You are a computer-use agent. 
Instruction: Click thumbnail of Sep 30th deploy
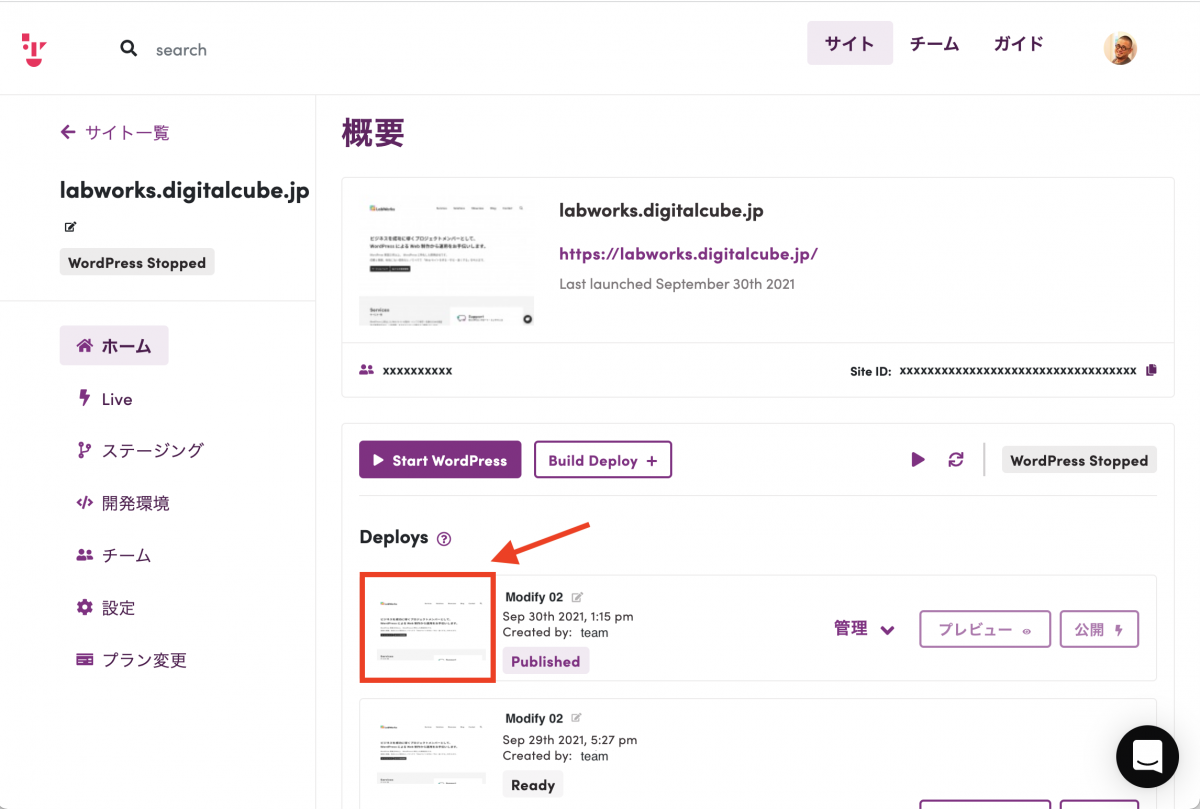tap(427, 628)
